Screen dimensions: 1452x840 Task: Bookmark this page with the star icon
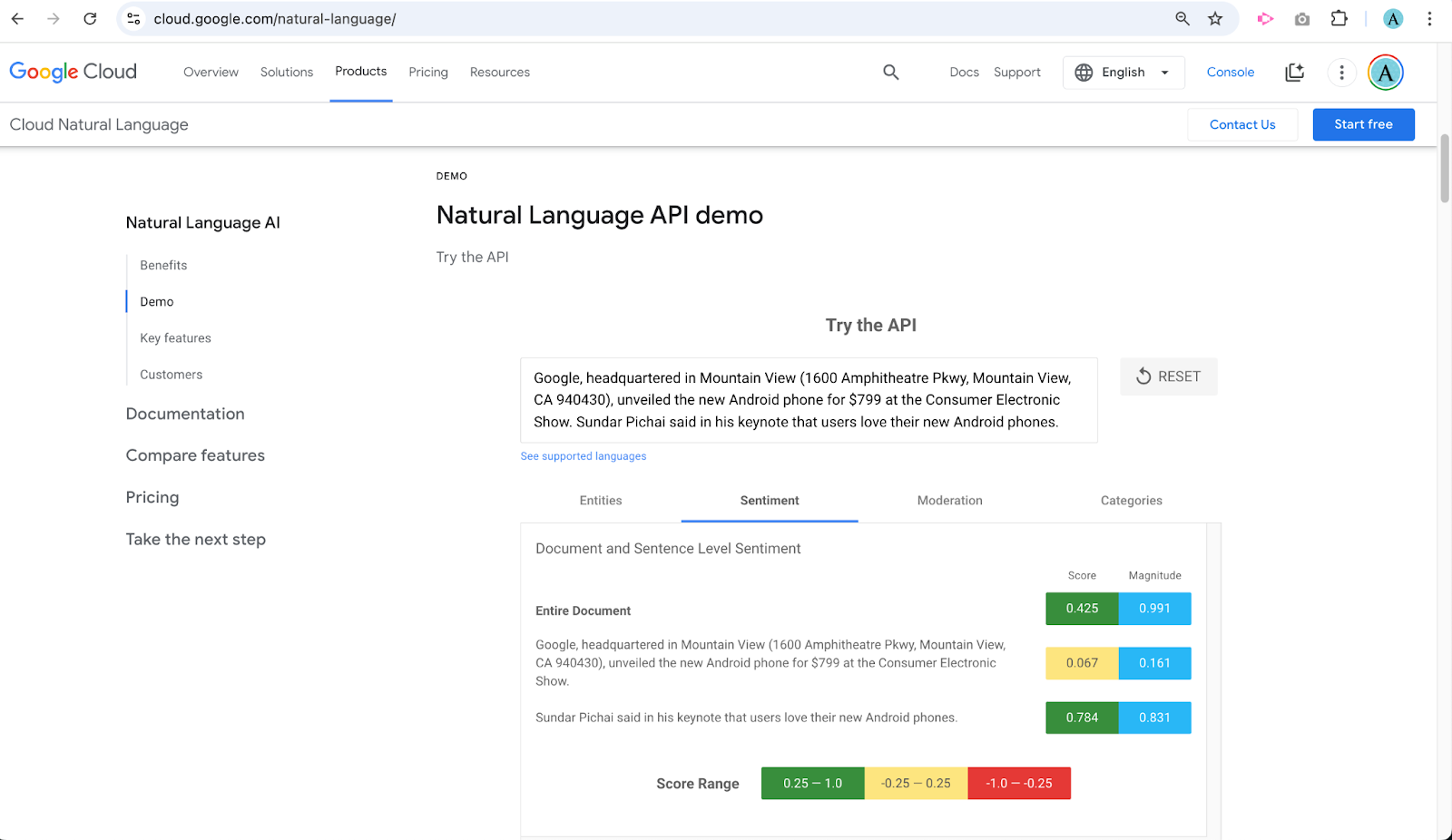[x=1215, y=18]
